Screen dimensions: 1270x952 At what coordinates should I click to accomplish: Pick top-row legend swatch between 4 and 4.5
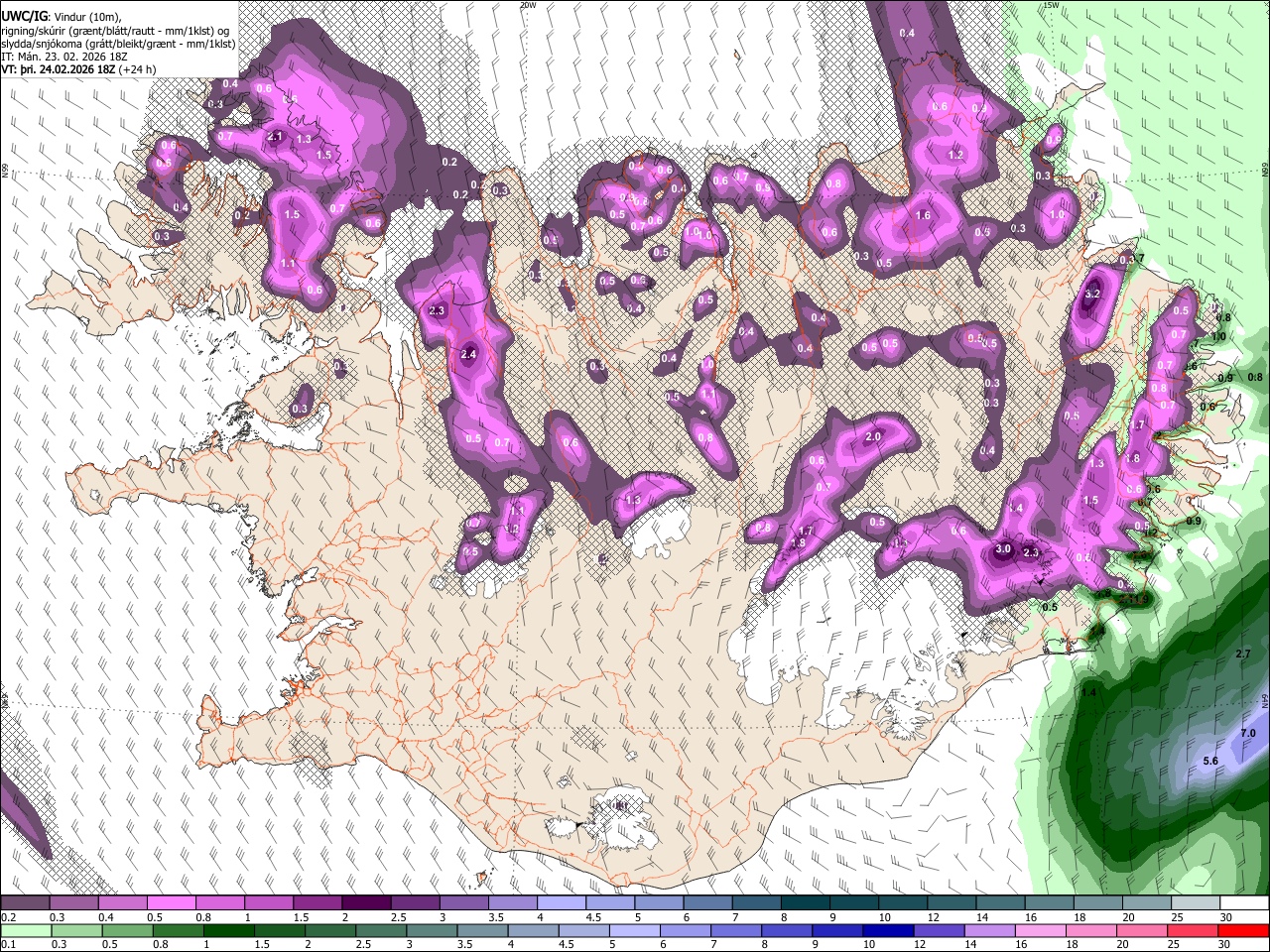562,902
